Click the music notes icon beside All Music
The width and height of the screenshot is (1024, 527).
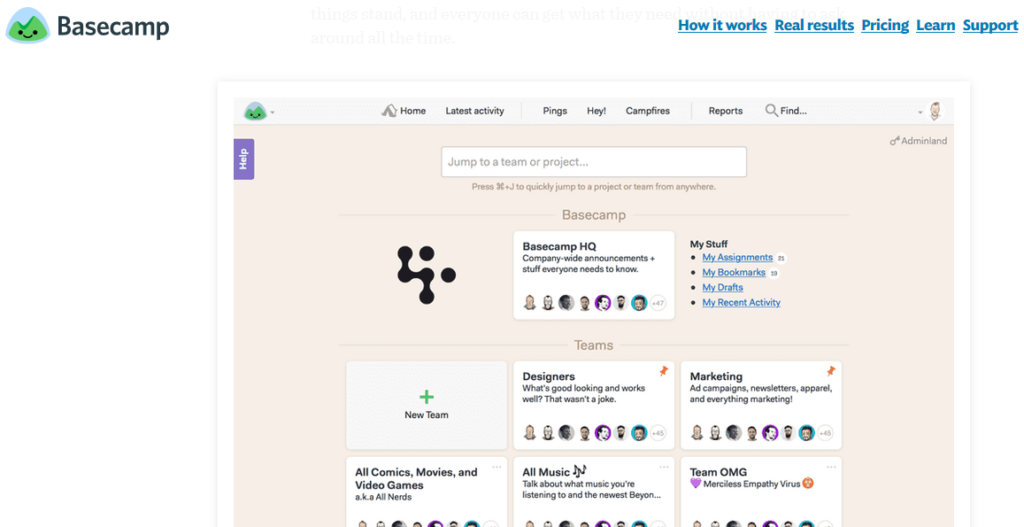pyautogui.click(x=579, y=470)
